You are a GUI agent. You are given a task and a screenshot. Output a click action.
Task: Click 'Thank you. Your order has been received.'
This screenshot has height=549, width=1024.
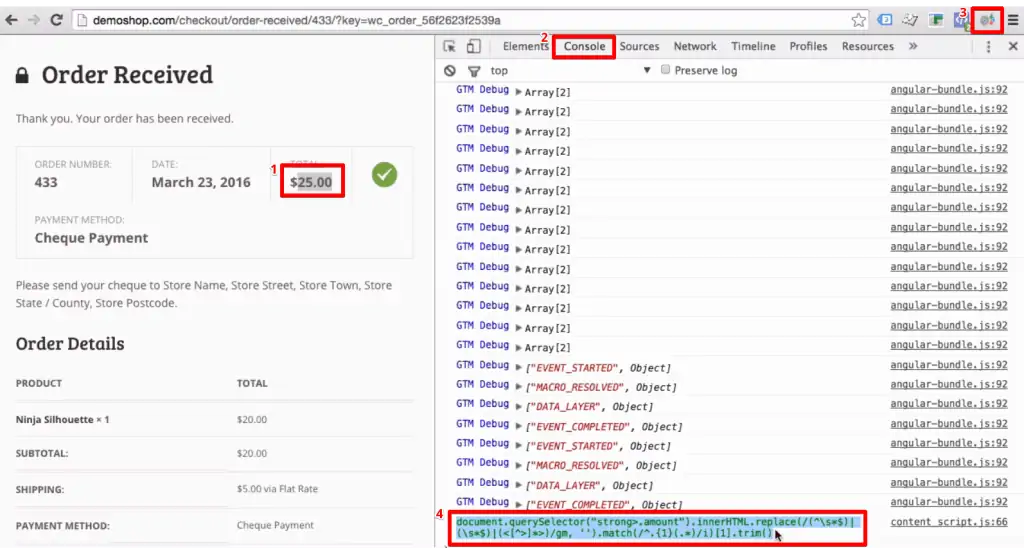tap(124, 119)
